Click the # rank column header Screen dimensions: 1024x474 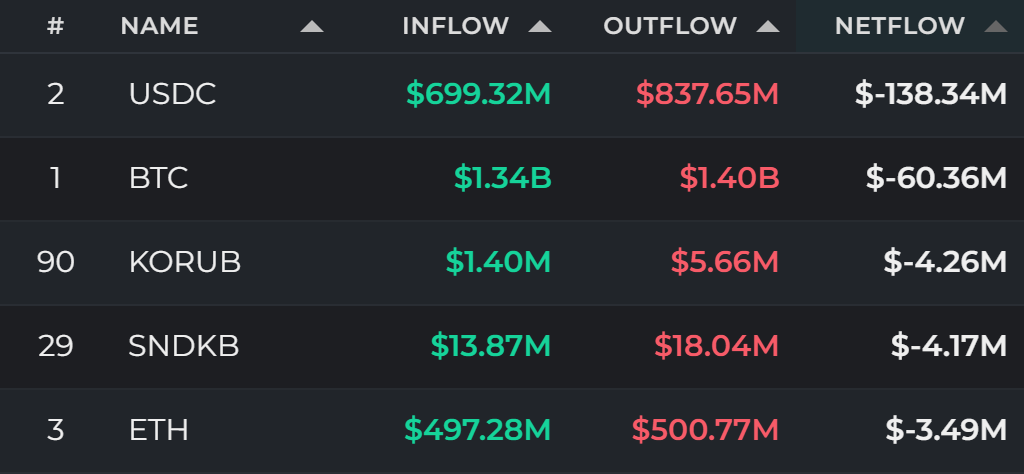pyautogui.click(x=56, y=26)
